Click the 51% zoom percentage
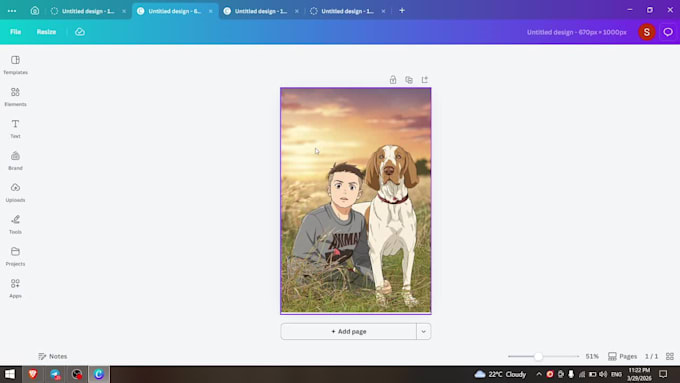 (x=592, y=356)
